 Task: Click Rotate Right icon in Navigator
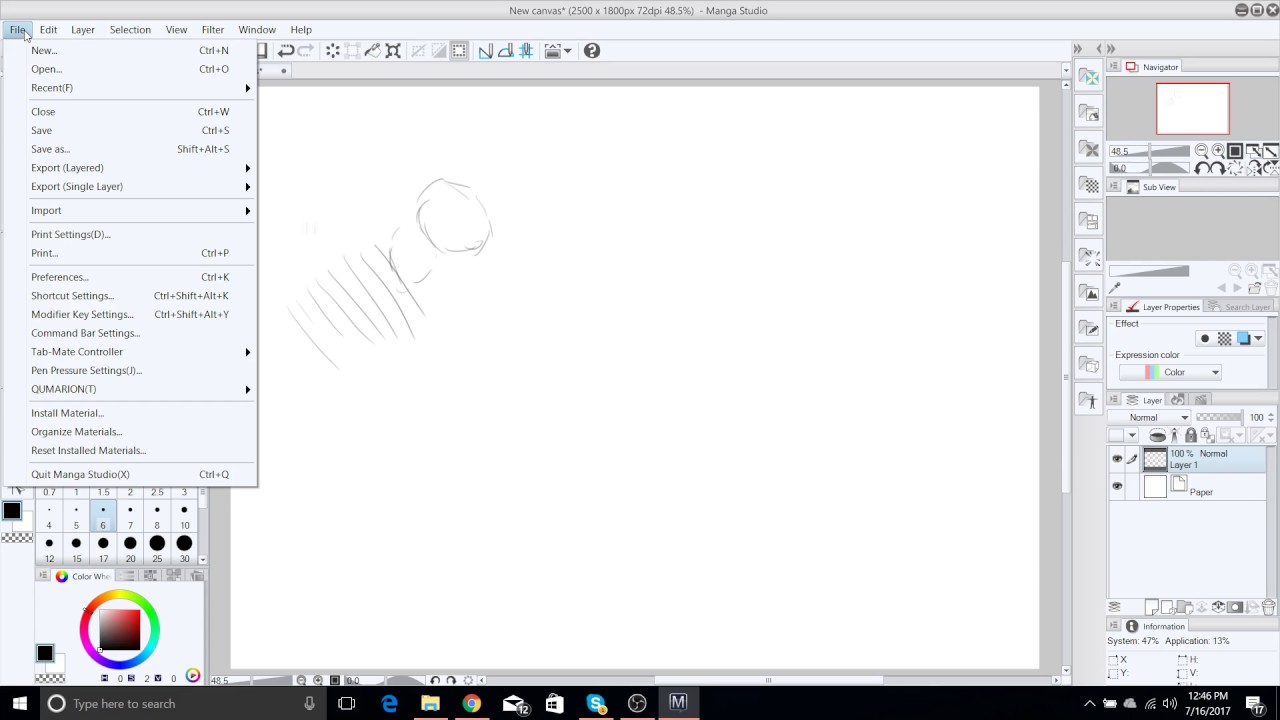(x=1218, y=168)
